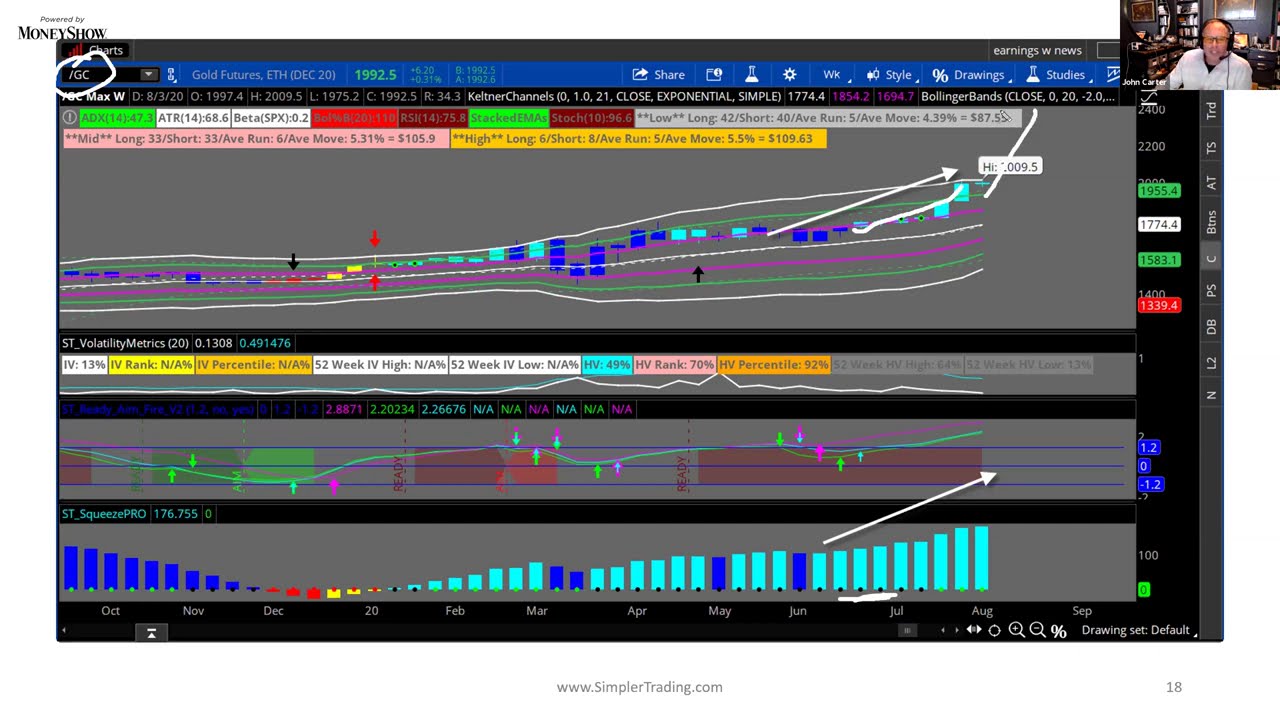Click the /GC symbol input field
The image size is (1280, 720).
click(x=100, y=75)
